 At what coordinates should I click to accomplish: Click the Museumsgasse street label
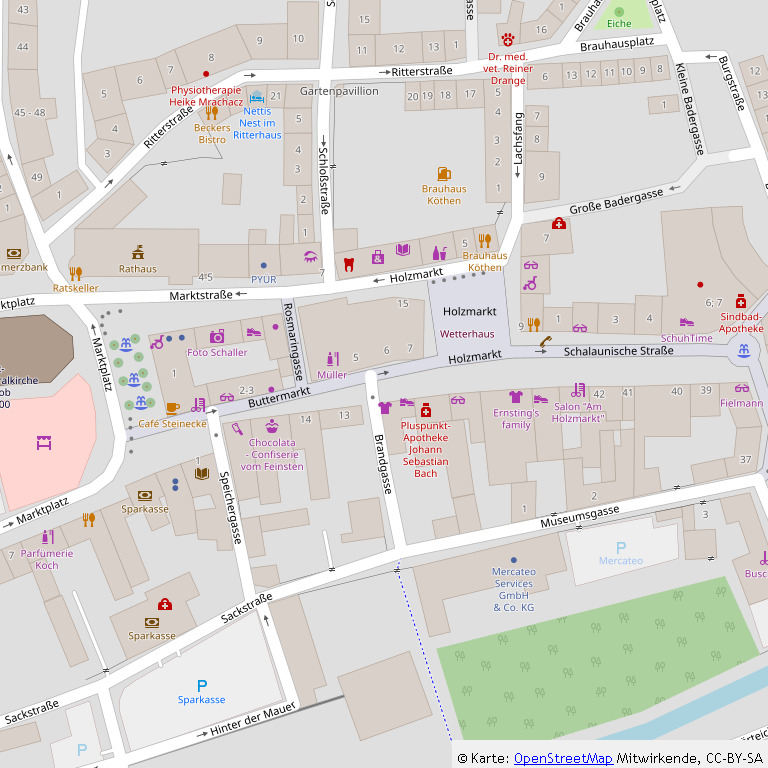pos(579,516)
